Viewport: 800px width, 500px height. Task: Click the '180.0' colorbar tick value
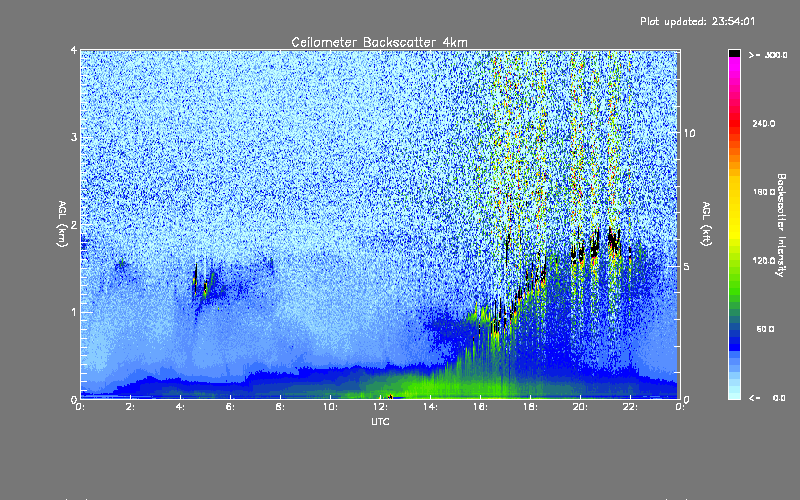[x=764, y=192]
